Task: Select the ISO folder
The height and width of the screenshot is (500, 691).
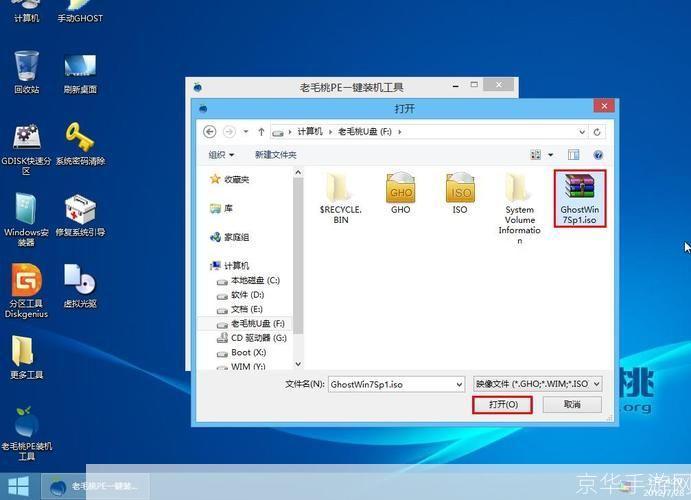Action: (x=460, y=193)
